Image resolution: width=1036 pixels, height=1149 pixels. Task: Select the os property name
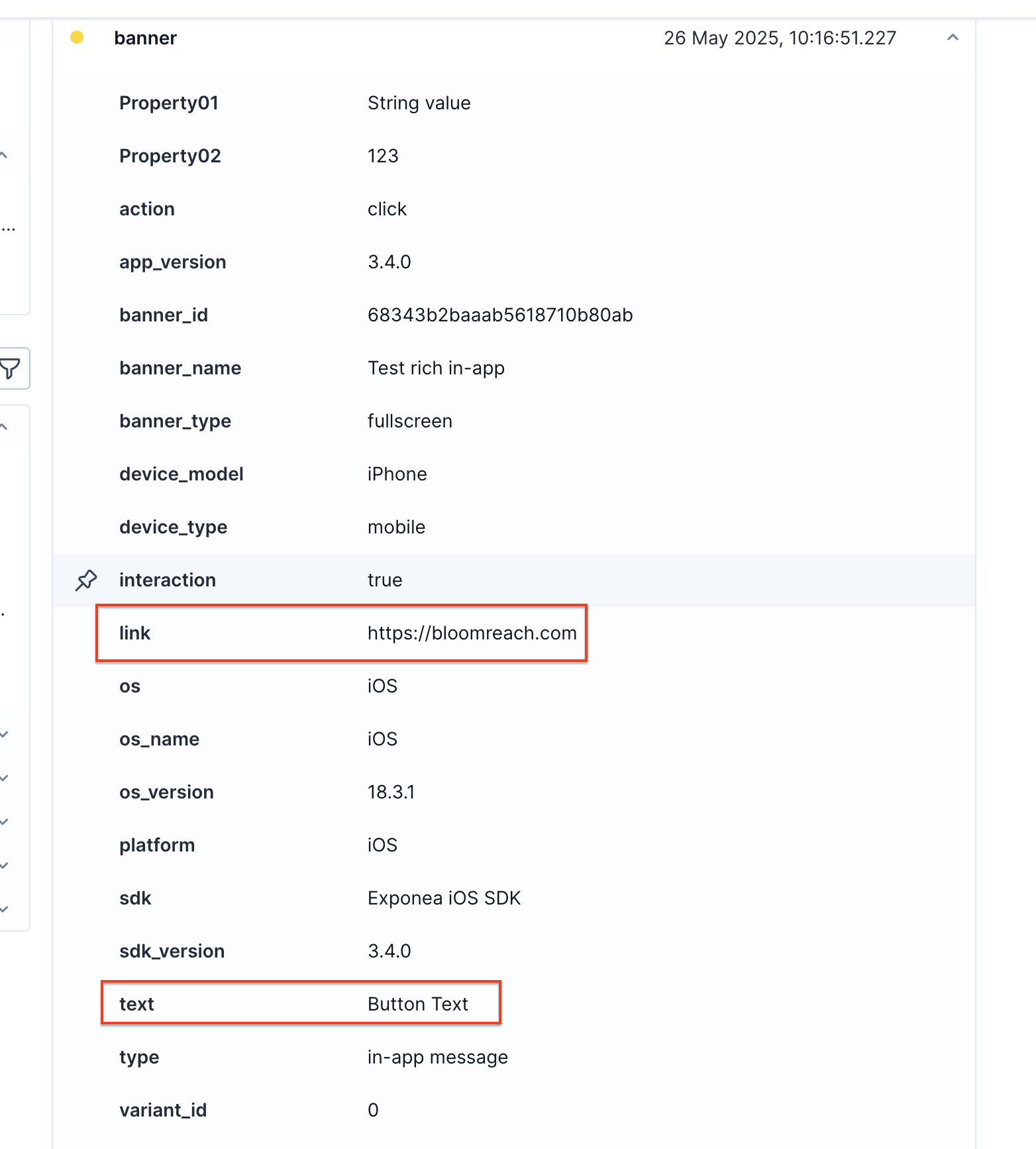click(130, 686)
